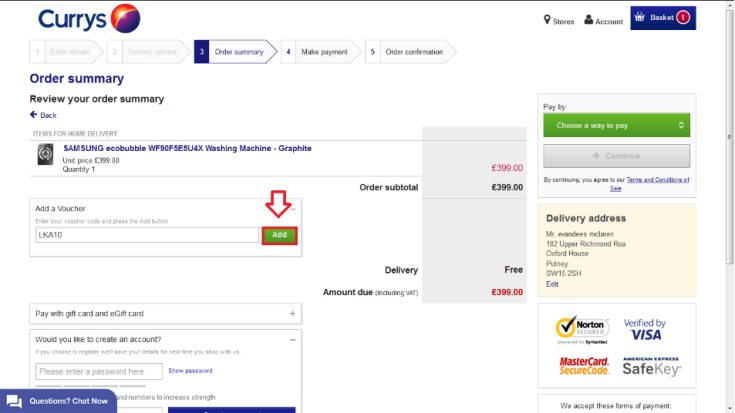The height and width of the screenshot is (413, 735).
Task: Click the Currys logo
Action: coord(89,19)
